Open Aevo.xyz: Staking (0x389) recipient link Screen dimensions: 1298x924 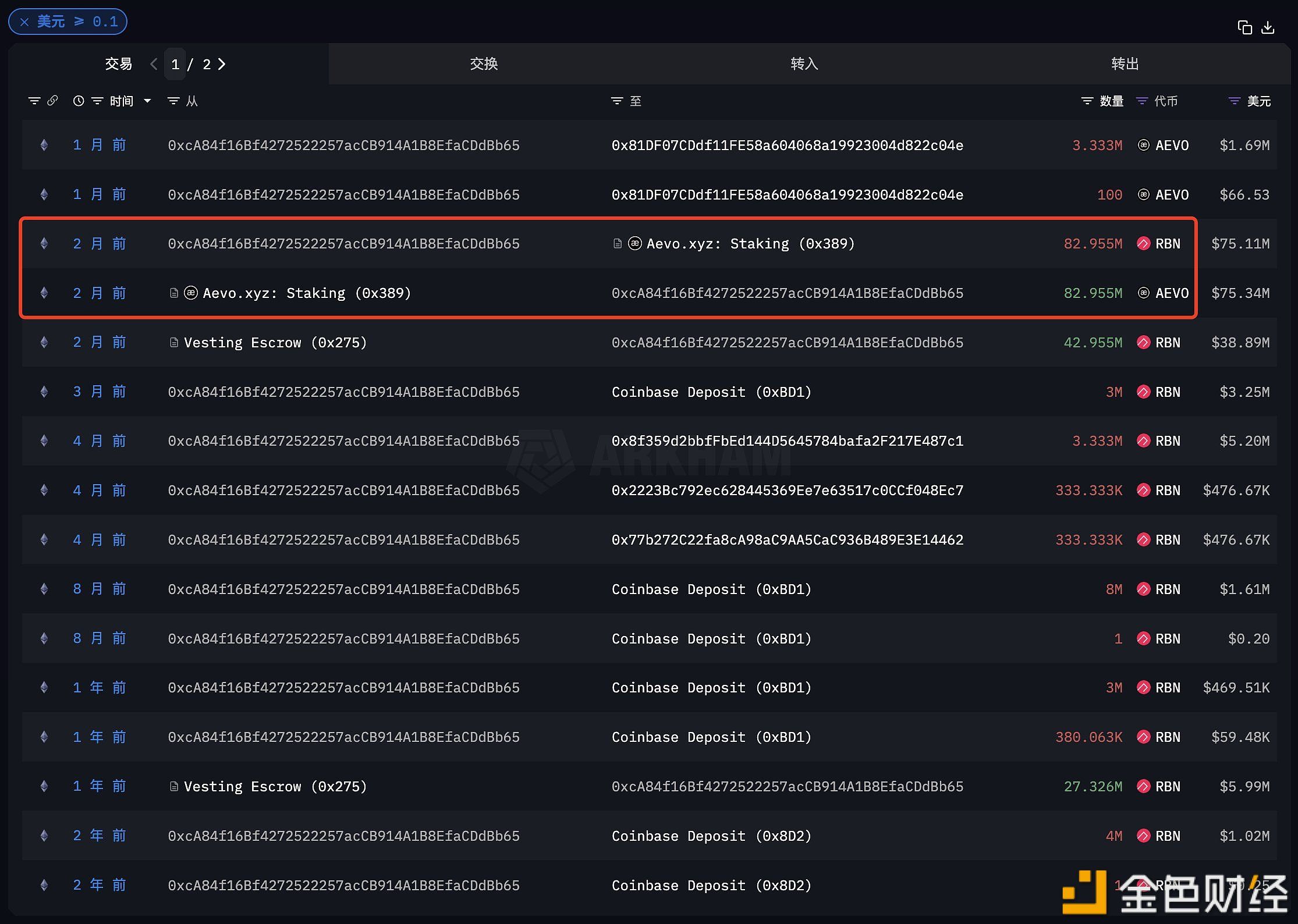point(750,244)
